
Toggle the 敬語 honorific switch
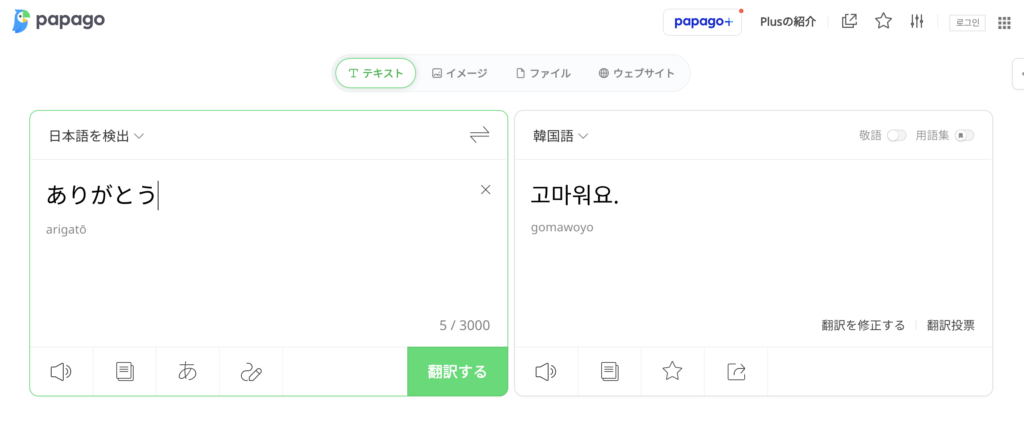896,136
